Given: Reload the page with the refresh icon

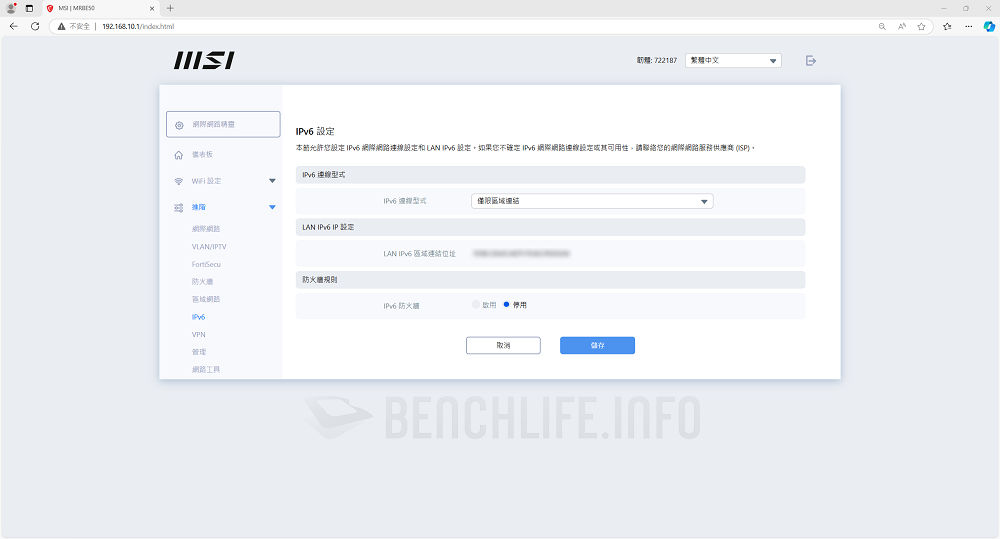Looking at the screenshot, I should point(35,26).
